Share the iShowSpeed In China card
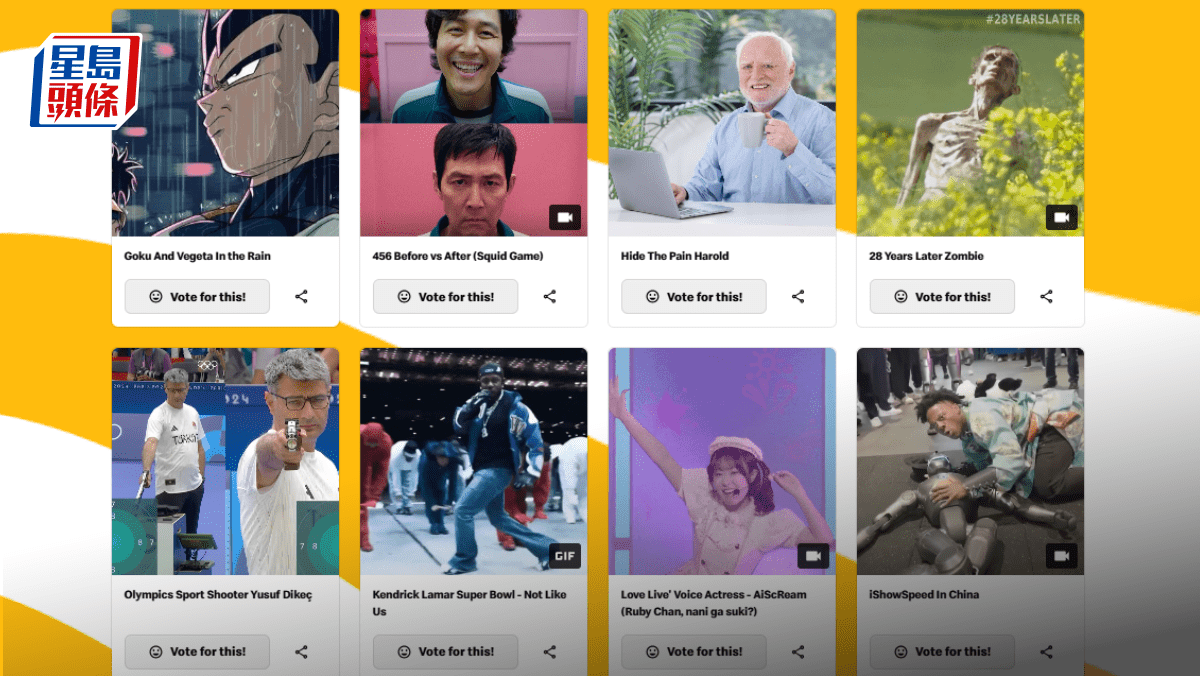Image resolution: width=1200 pixels, height=676 pixels. coord(1046,652)
